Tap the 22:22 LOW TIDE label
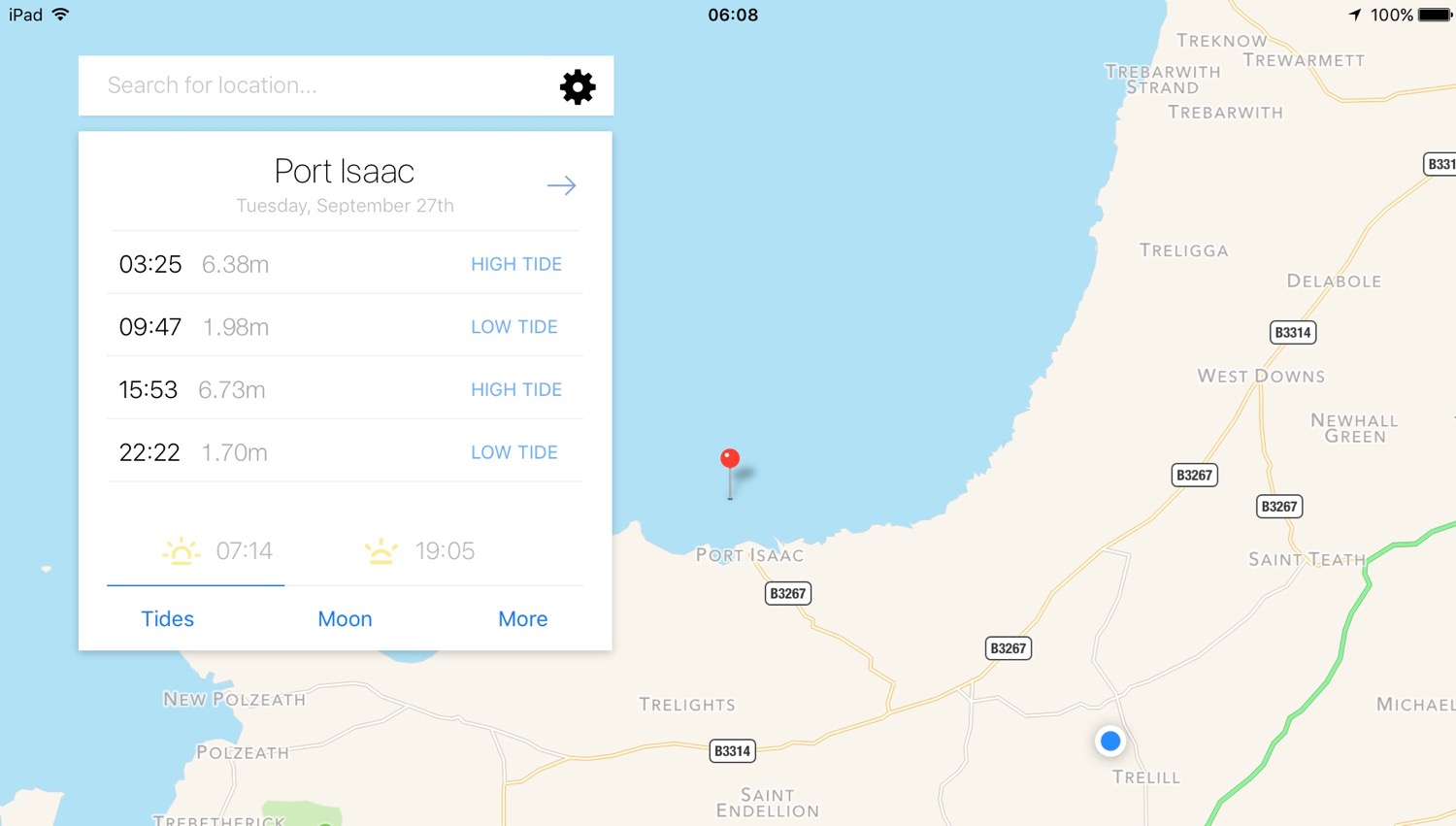This screenshot has width=1456, height=826. click(x=514, y=452)
